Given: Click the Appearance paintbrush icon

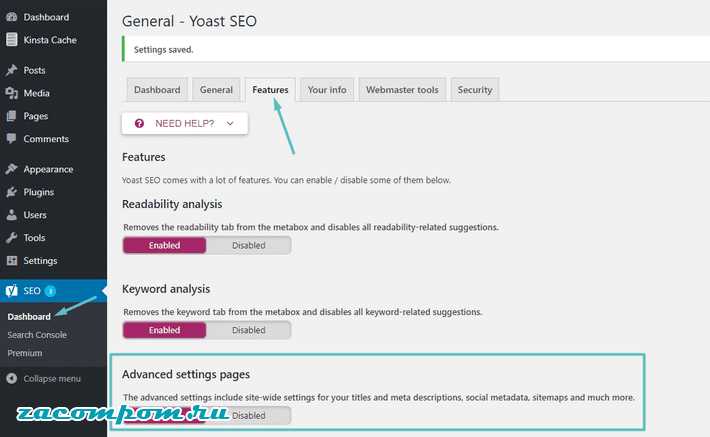Looking at the screenshot, I should [12, 169].
